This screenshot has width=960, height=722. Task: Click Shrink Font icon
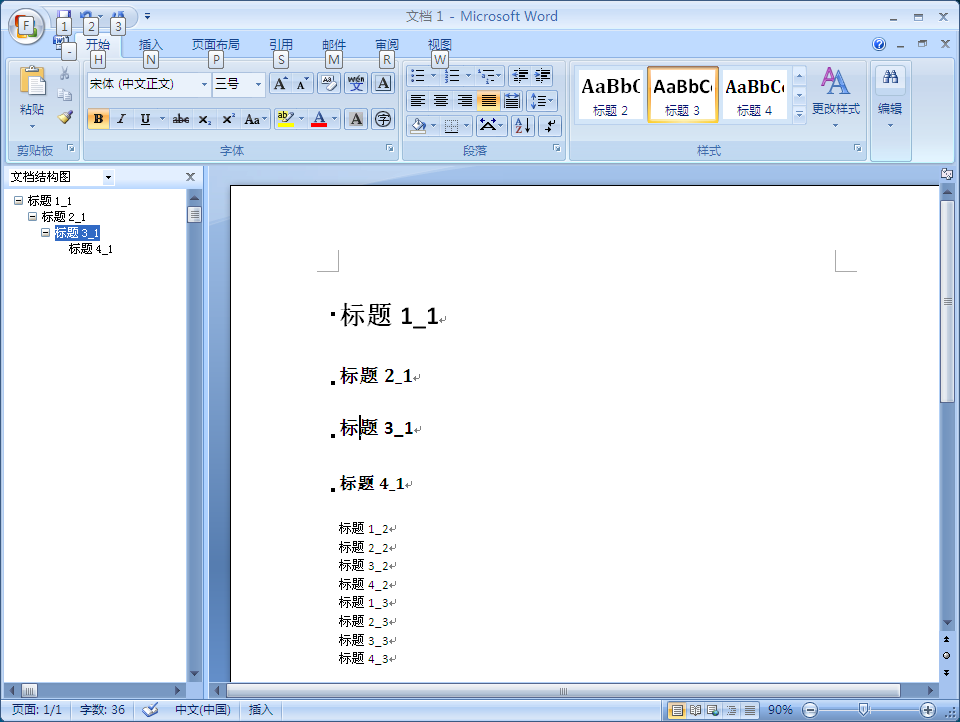tap(302, 84)
